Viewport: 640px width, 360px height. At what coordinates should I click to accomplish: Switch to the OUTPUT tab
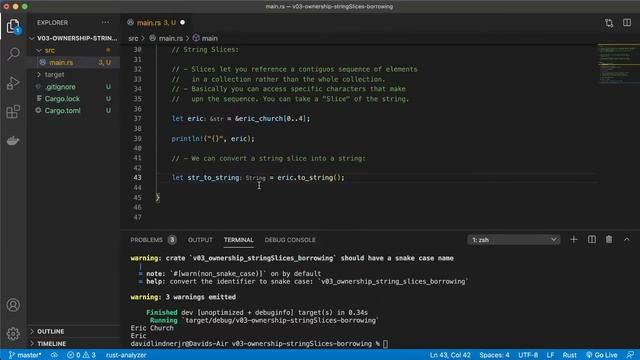[200, 240]
